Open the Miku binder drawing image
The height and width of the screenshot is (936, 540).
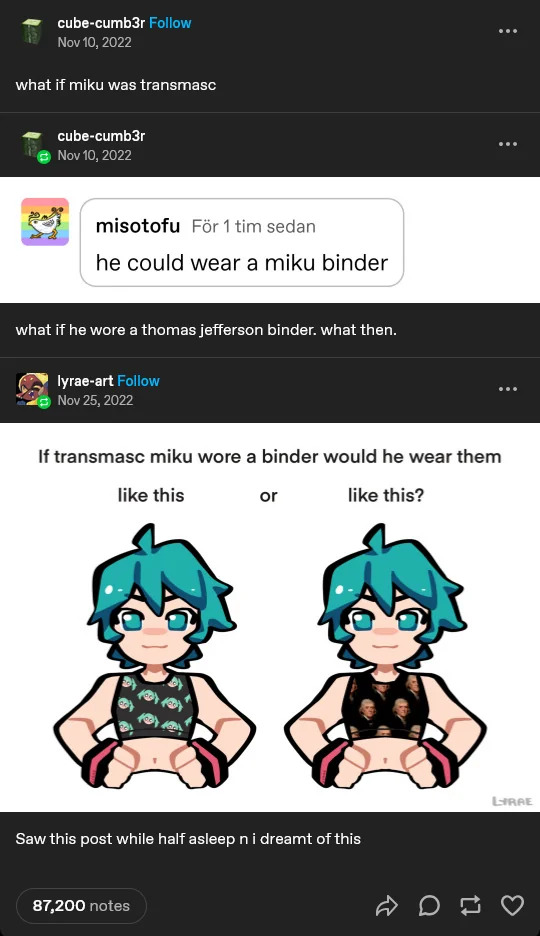270,617
